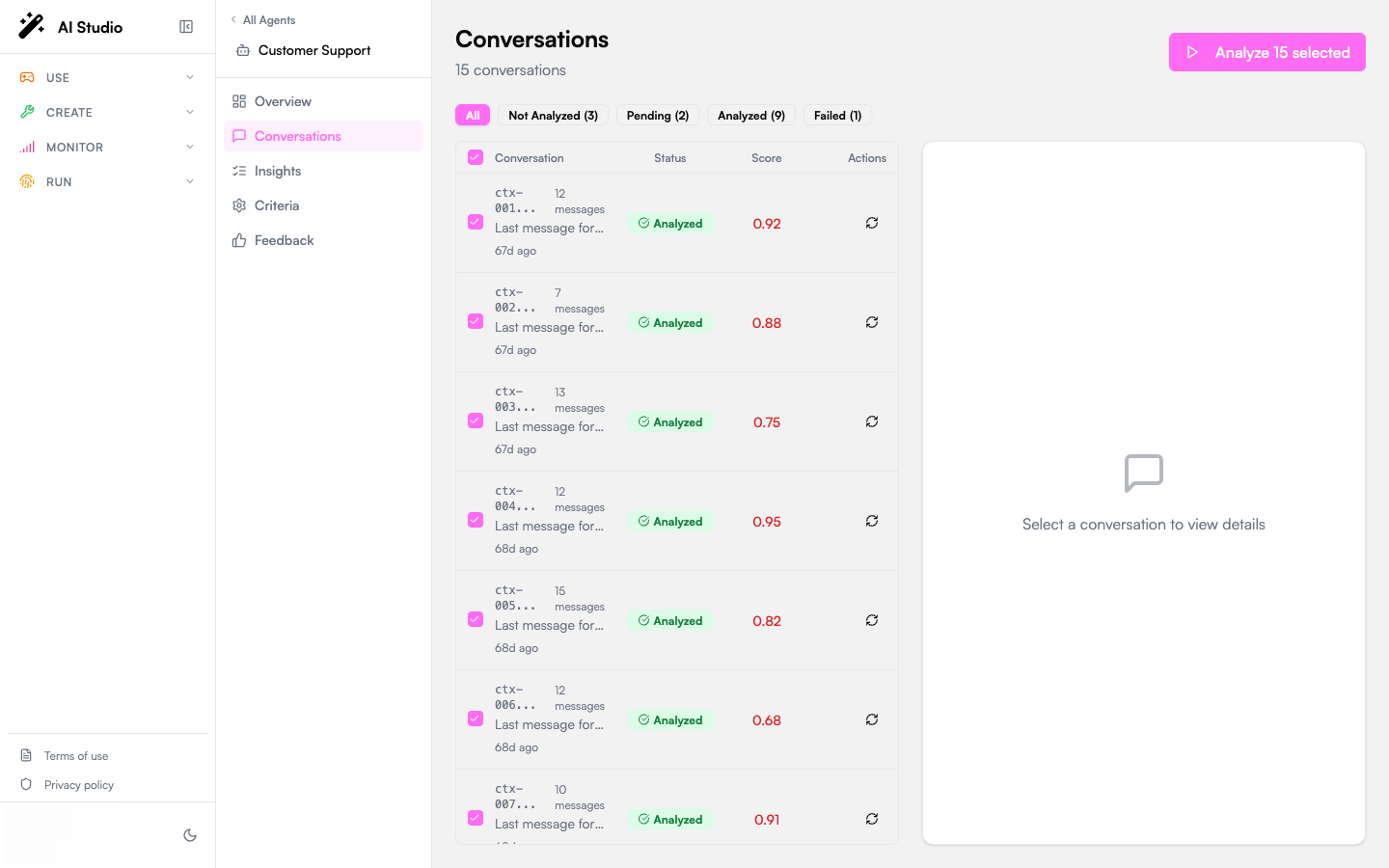1389x868 pixels.
Task: Open the Criteria page
Action: 323,205
